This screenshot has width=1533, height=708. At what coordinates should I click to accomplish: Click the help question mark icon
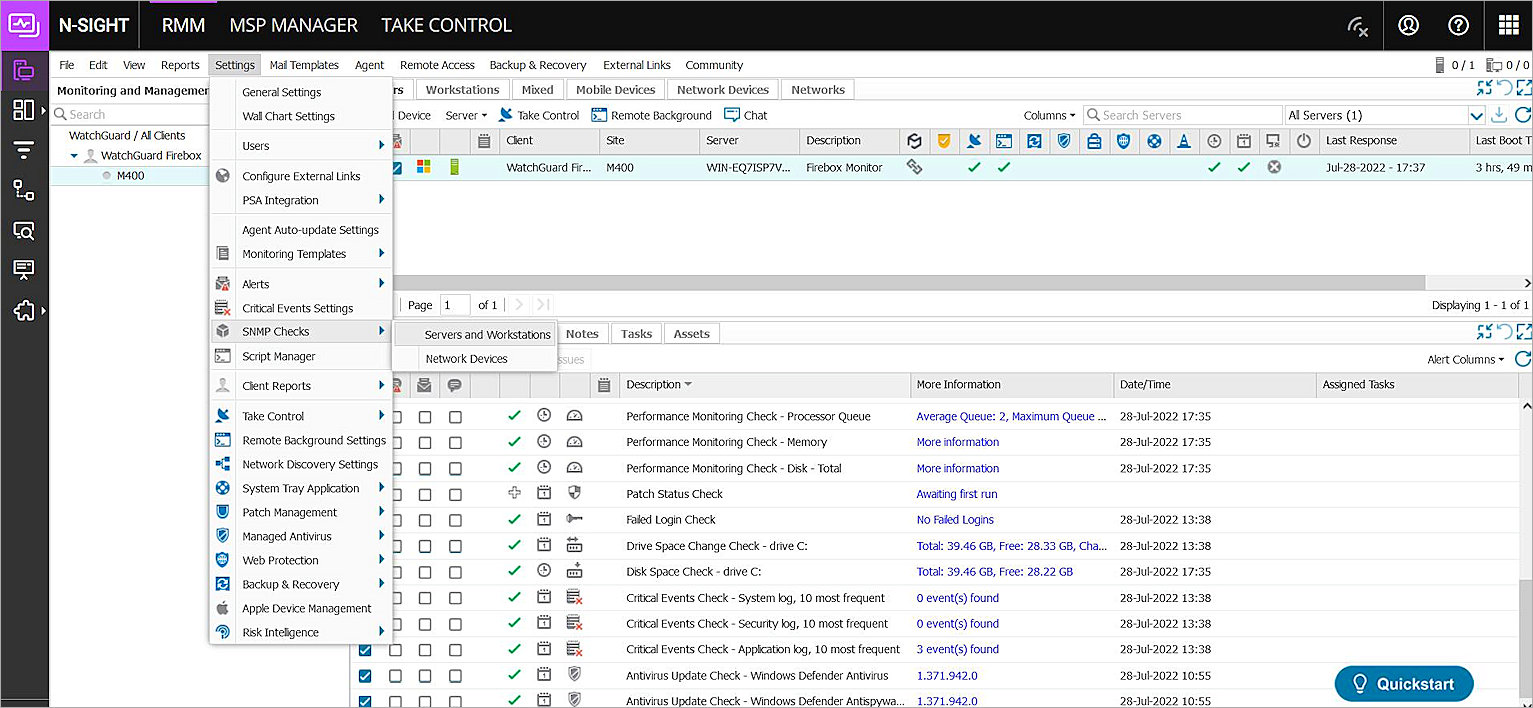(x=1458, y=25)
